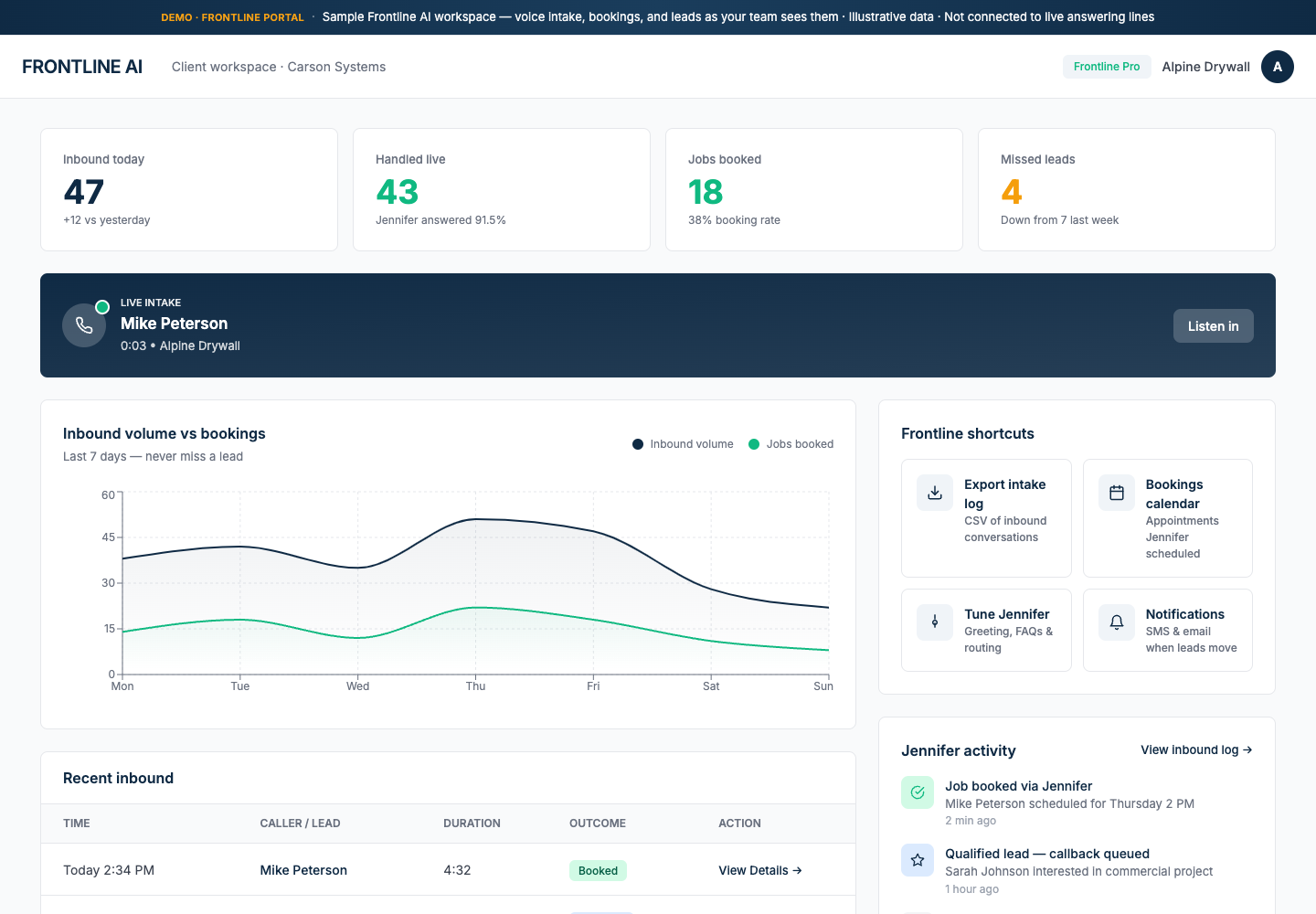Click the Thu label on chart axis
Viewport: 1316px width, 914px height.
[475, 686]
